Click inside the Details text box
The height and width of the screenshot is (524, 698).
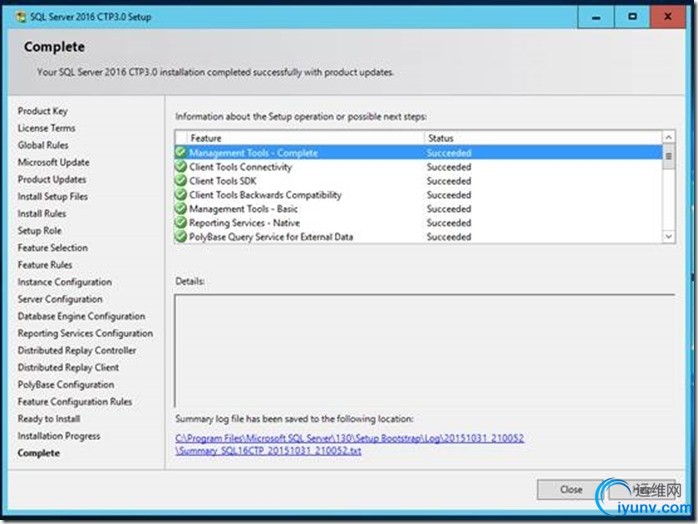(x=425, y=350)
